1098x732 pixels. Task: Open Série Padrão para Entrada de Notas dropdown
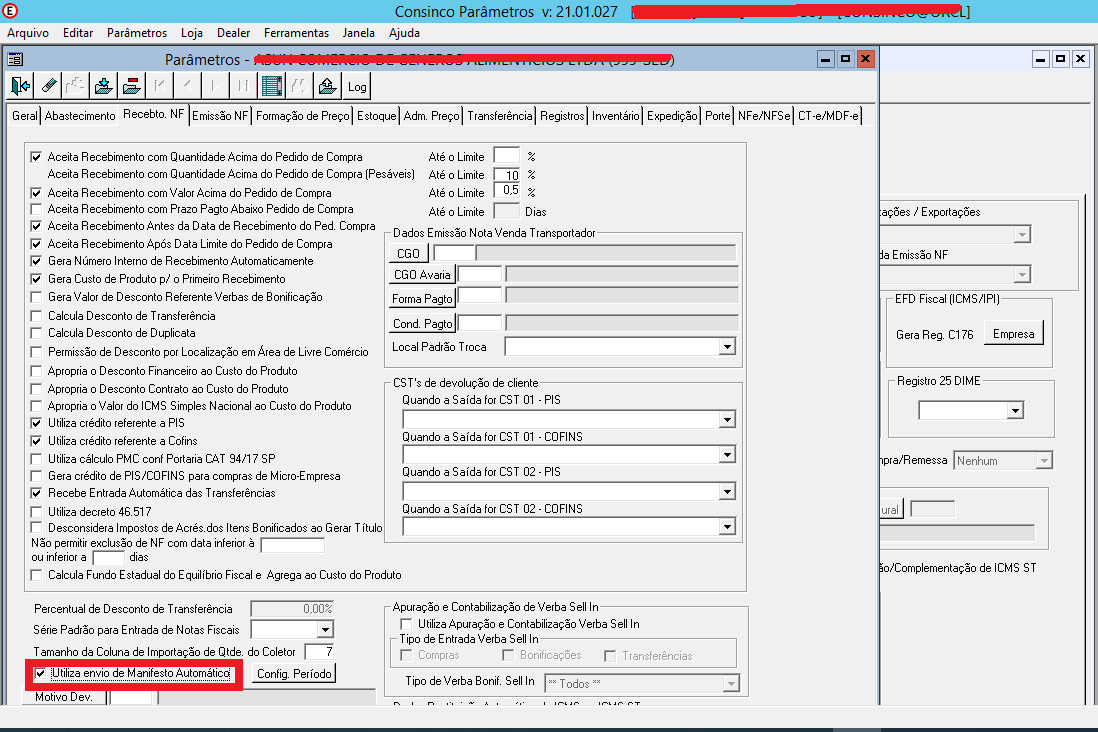[325, 630]
